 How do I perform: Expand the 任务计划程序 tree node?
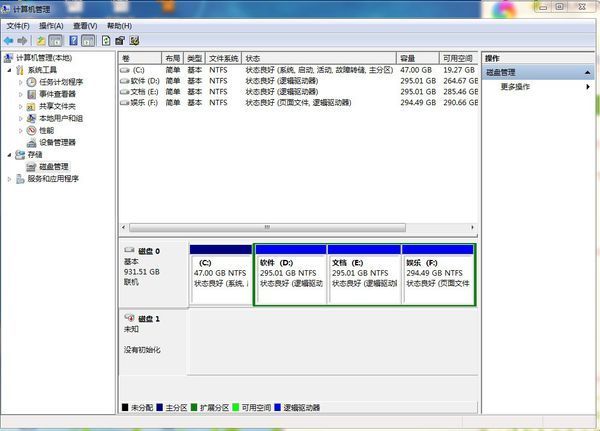pyautogui.click(x=21, y=82)
